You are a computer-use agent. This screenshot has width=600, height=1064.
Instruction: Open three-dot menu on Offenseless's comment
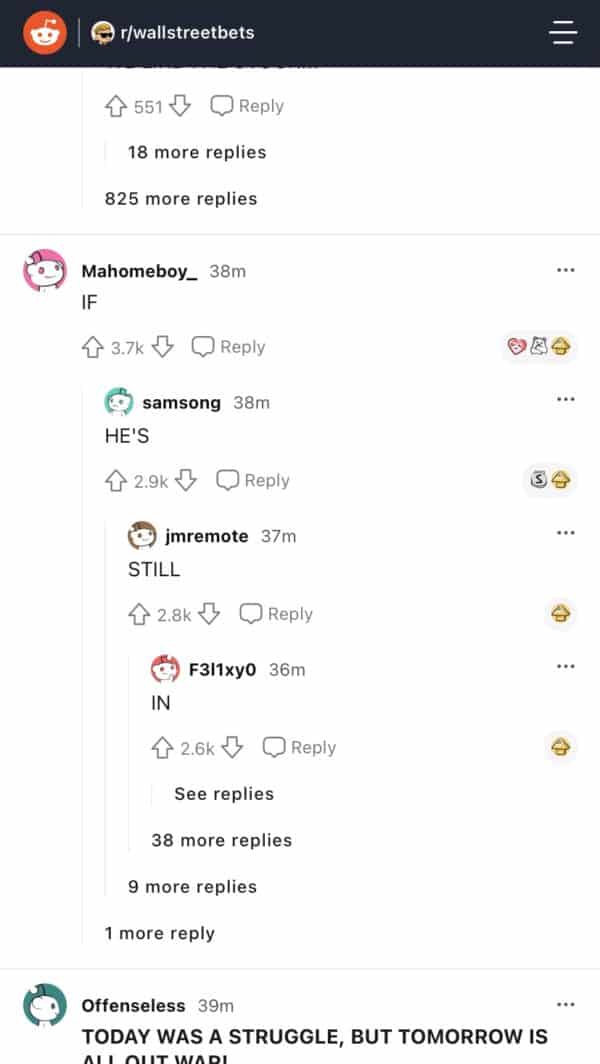click(566, 1004)
